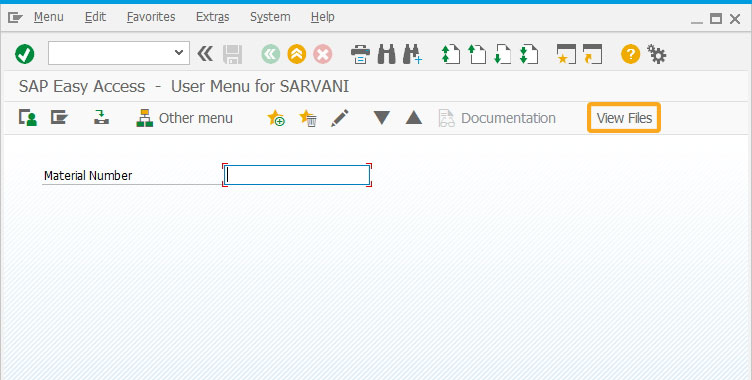Click the Other menu button
This screenshot has width=752, height=380.
coord(184,118)
